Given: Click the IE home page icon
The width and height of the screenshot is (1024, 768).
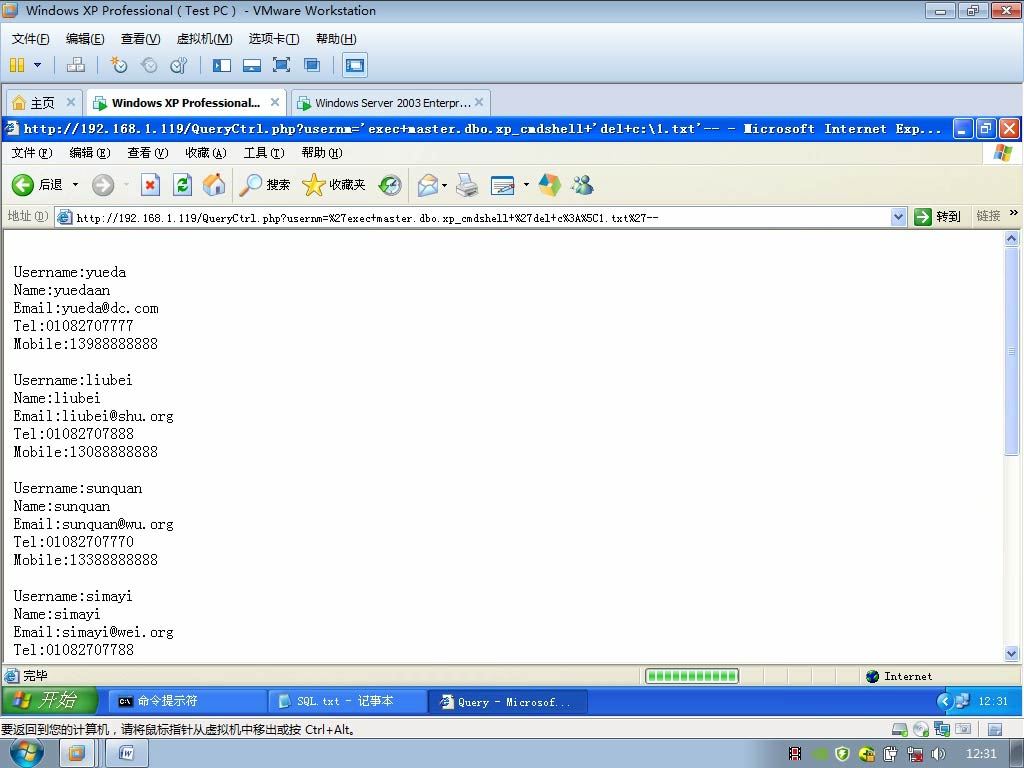Looking at the screenshot, I should (x=214, y=185).
